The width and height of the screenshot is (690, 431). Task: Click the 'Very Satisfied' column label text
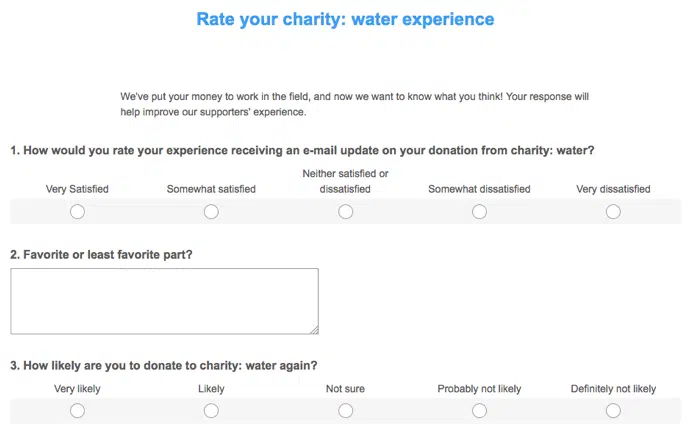pyautogui.click(x=77, y=188)
